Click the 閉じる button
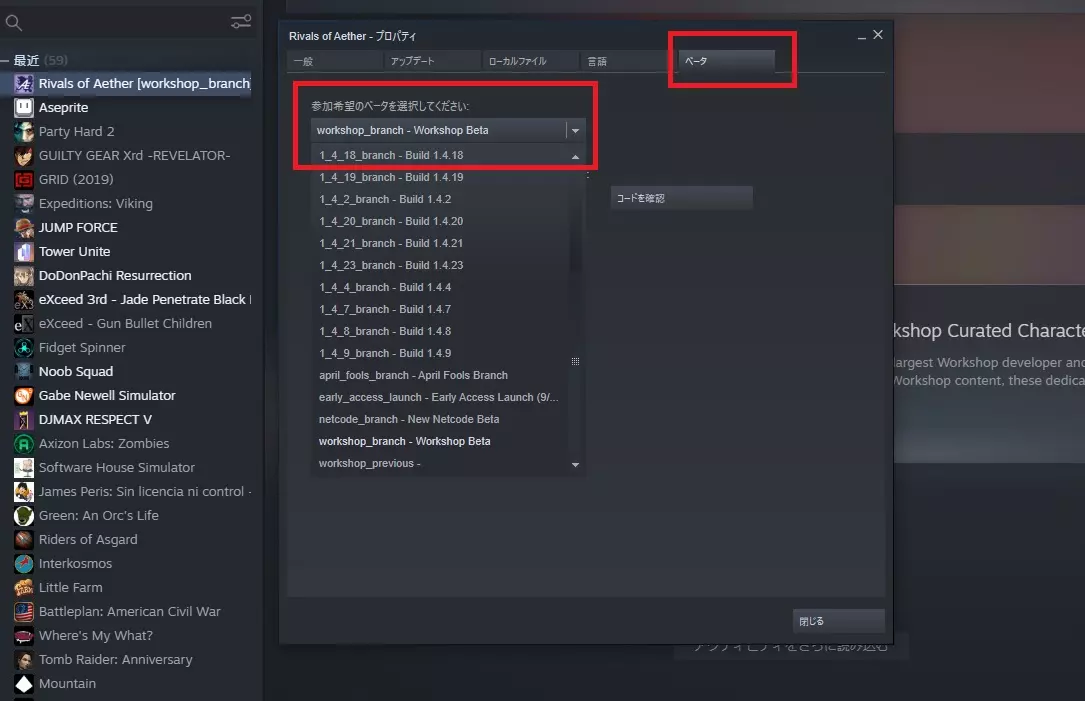This screenshot has width=1085, height=701. [x=838, y=621]
